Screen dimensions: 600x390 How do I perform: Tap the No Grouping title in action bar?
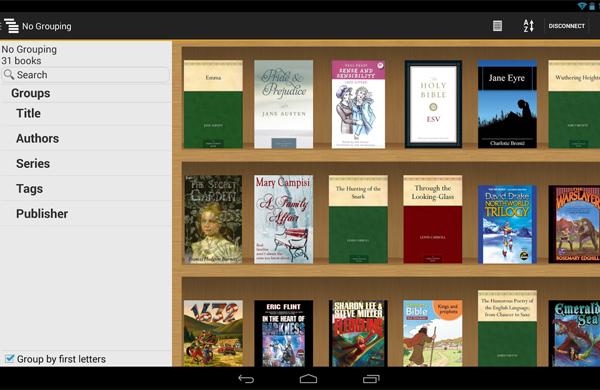coord(47,26)
